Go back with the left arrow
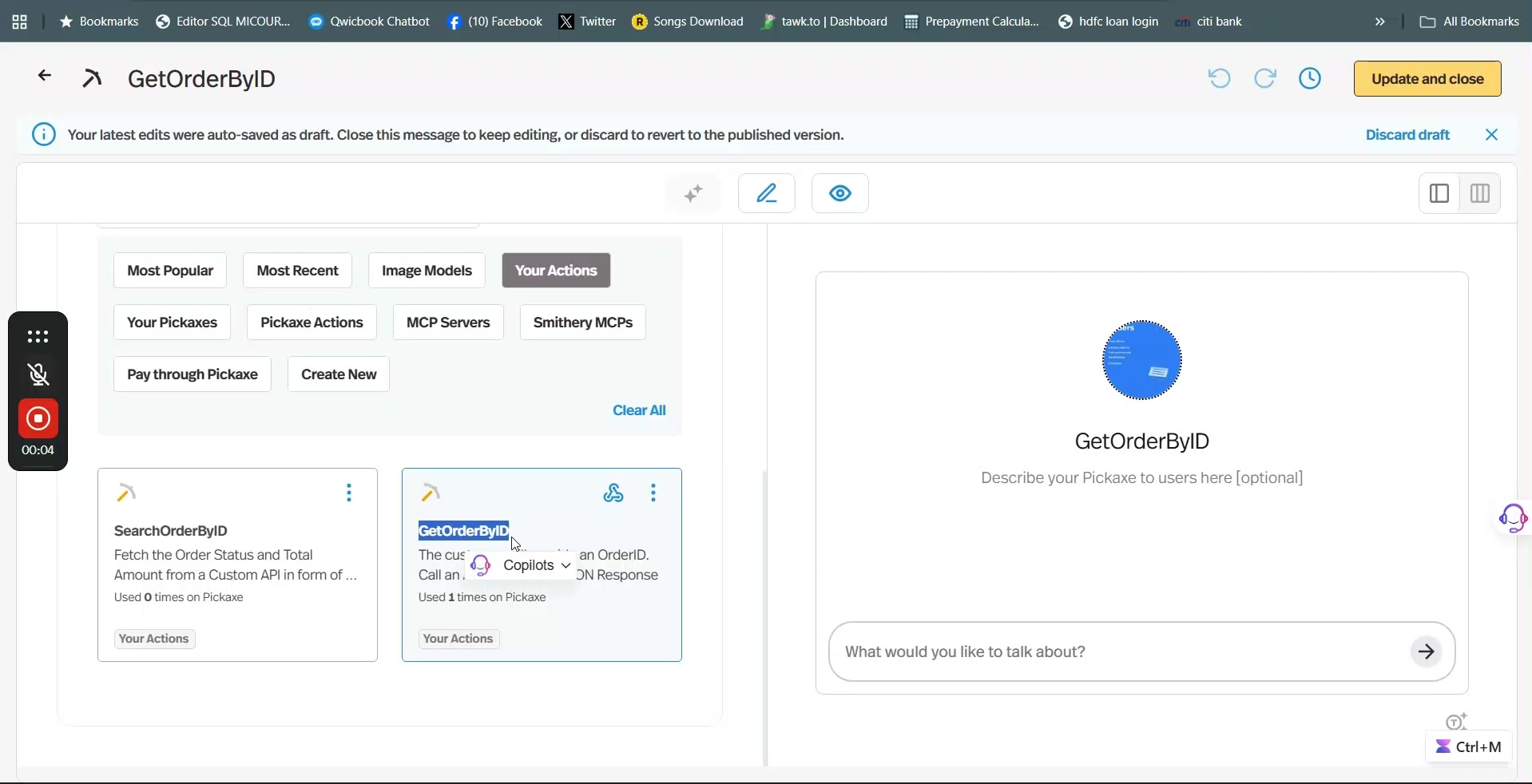Viewport: 1532px width, 784px height. (x=45, y=76)
